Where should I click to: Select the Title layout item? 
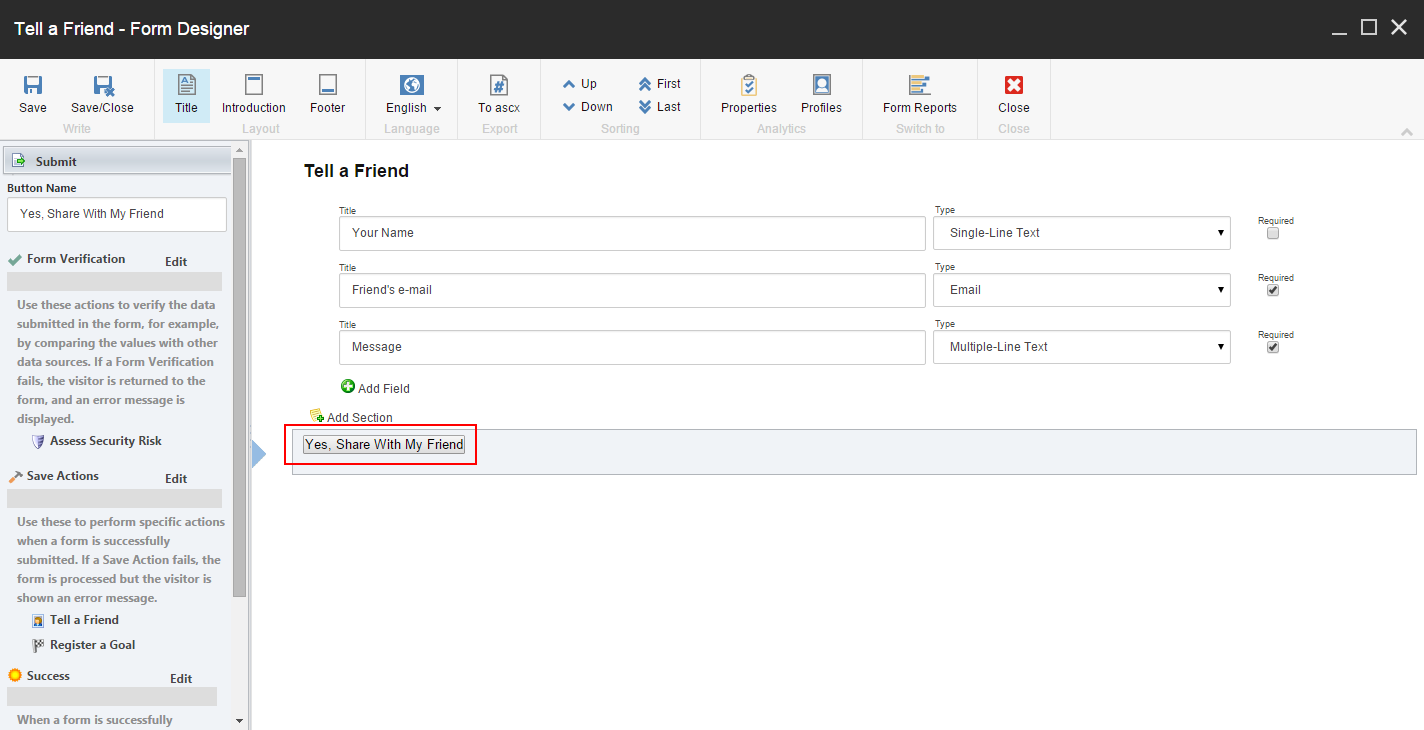[185, 95]
